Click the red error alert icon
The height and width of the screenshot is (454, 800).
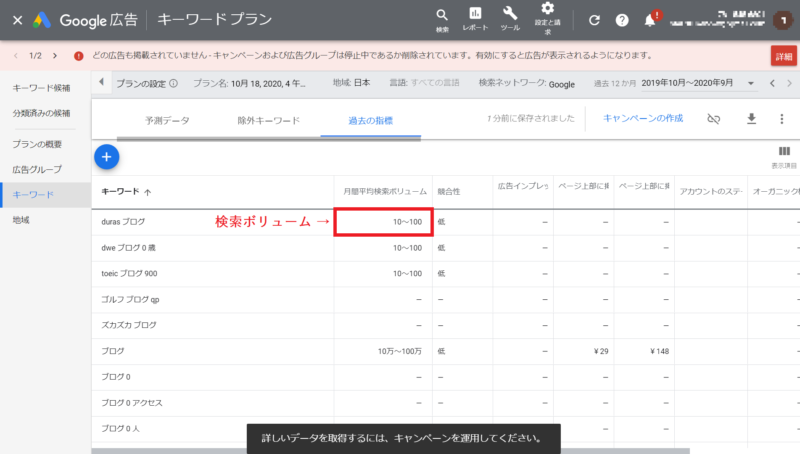(x=79, y=56)
